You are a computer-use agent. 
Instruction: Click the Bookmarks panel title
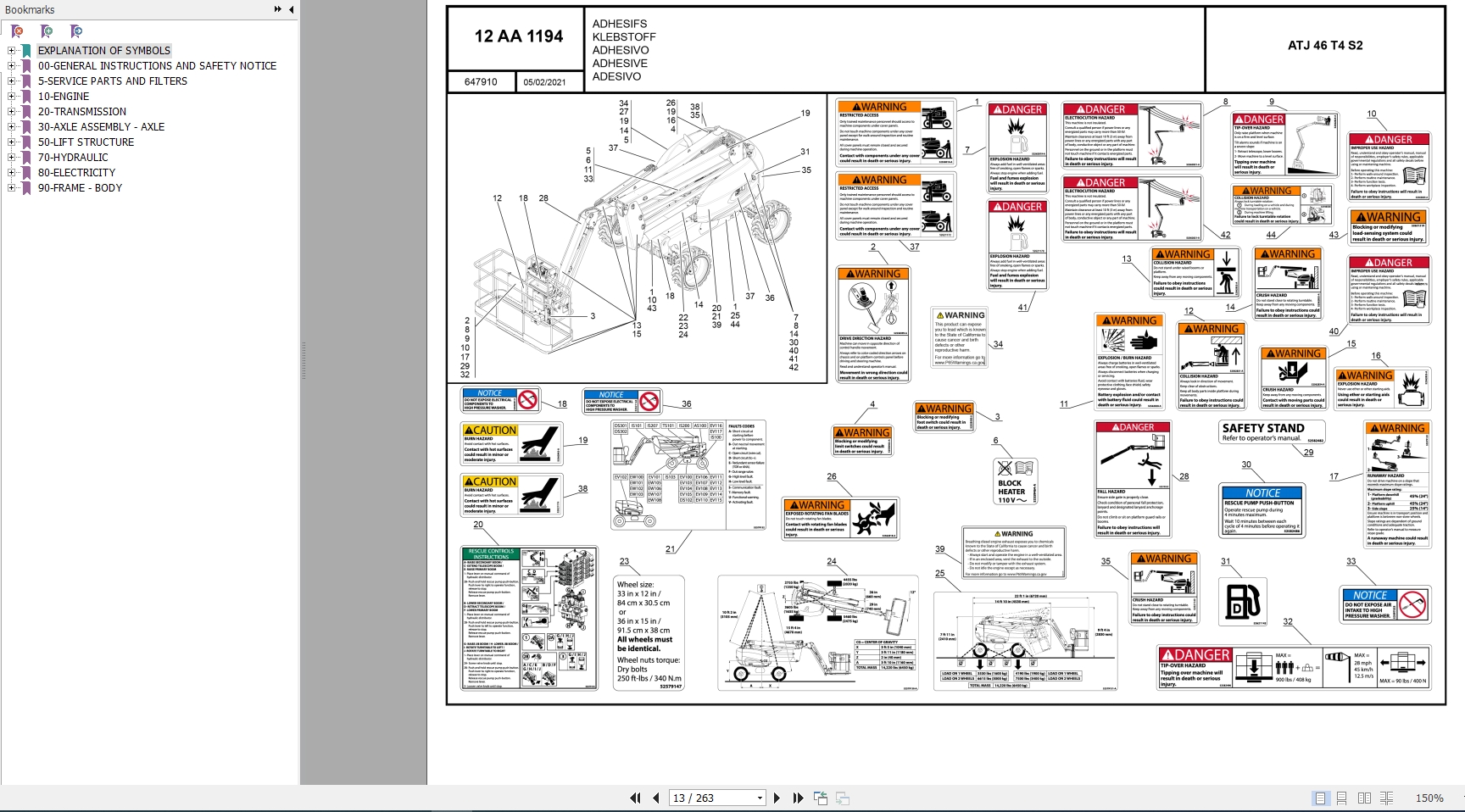click(30, 9)
